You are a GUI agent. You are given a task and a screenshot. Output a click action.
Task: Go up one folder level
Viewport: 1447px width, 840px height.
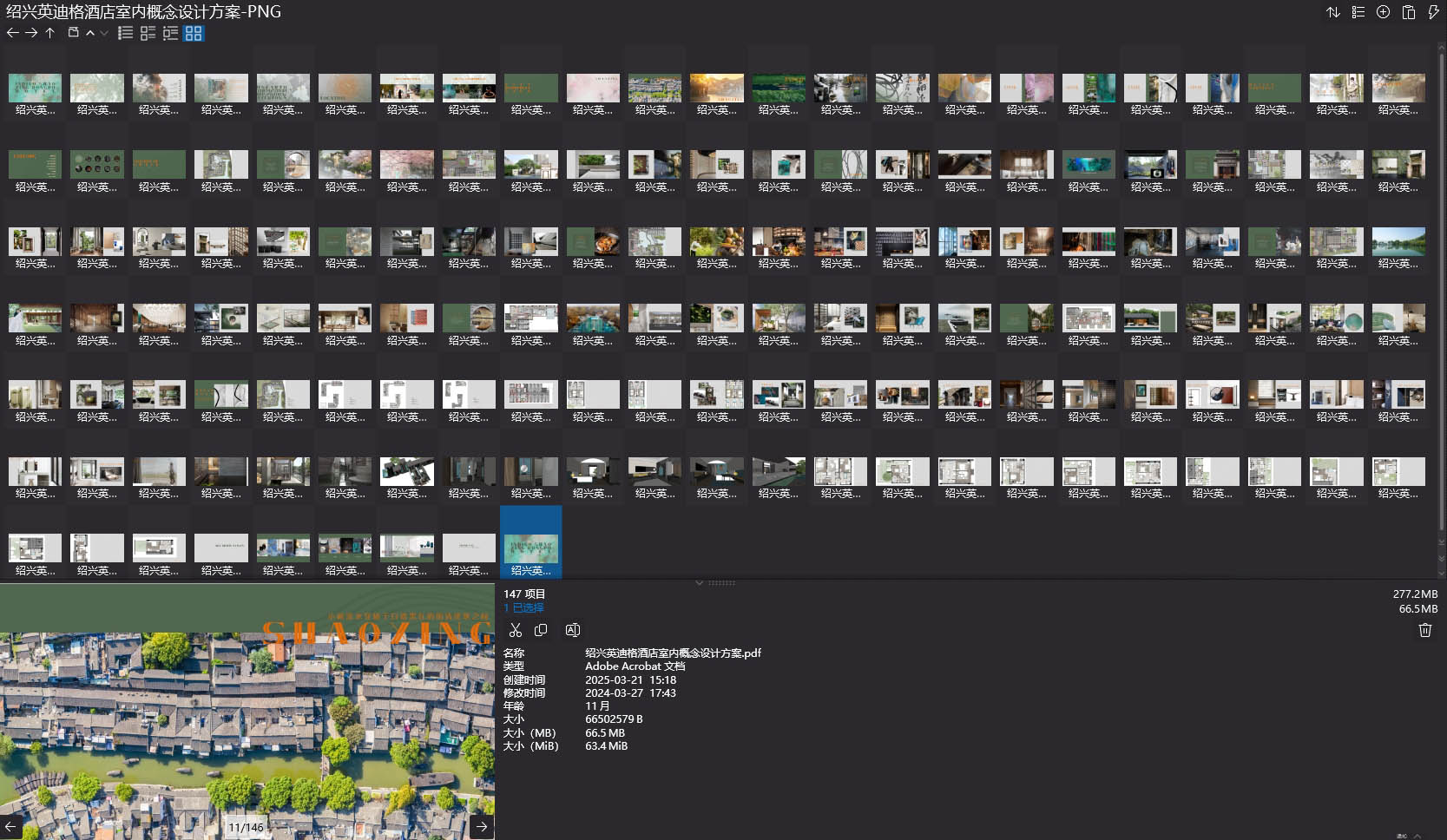point(50,33)
